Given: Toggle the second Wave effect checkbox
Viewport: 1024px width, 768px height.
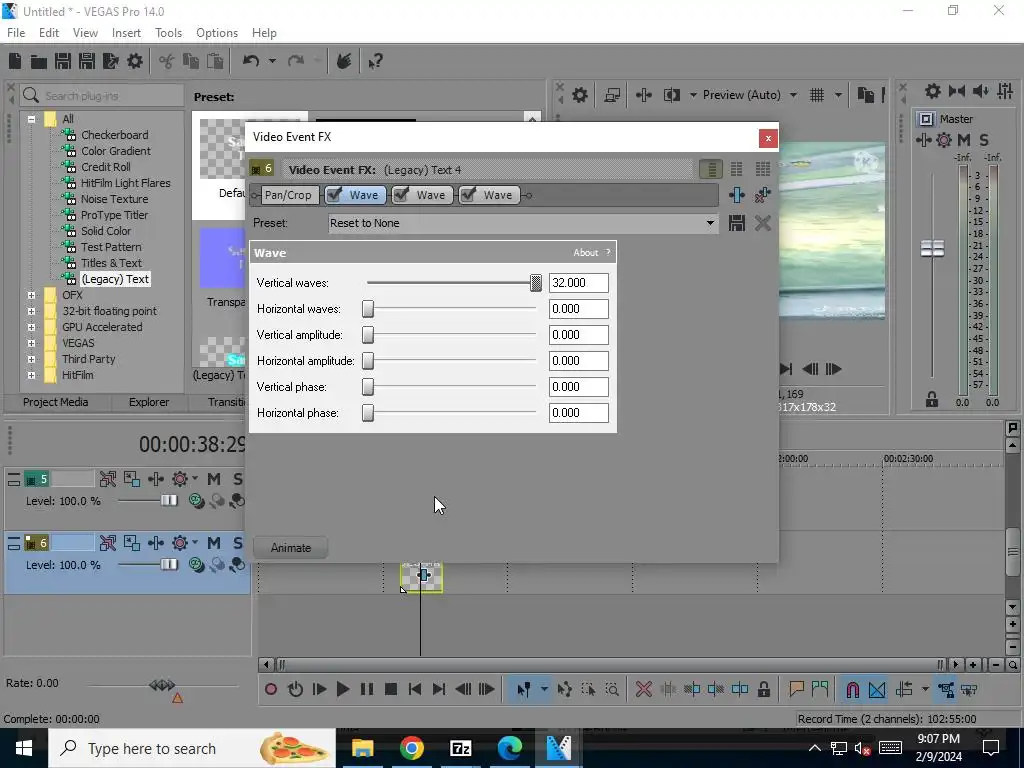Looking at the screenshot, I should (401, 195).
